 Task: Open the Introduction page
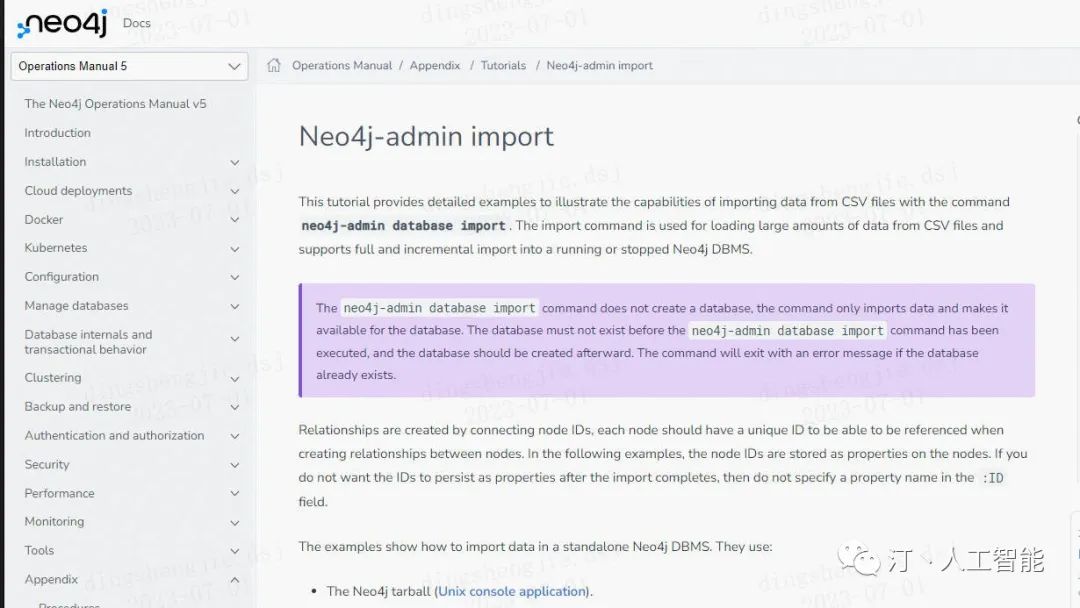click(x=58, y=133)
